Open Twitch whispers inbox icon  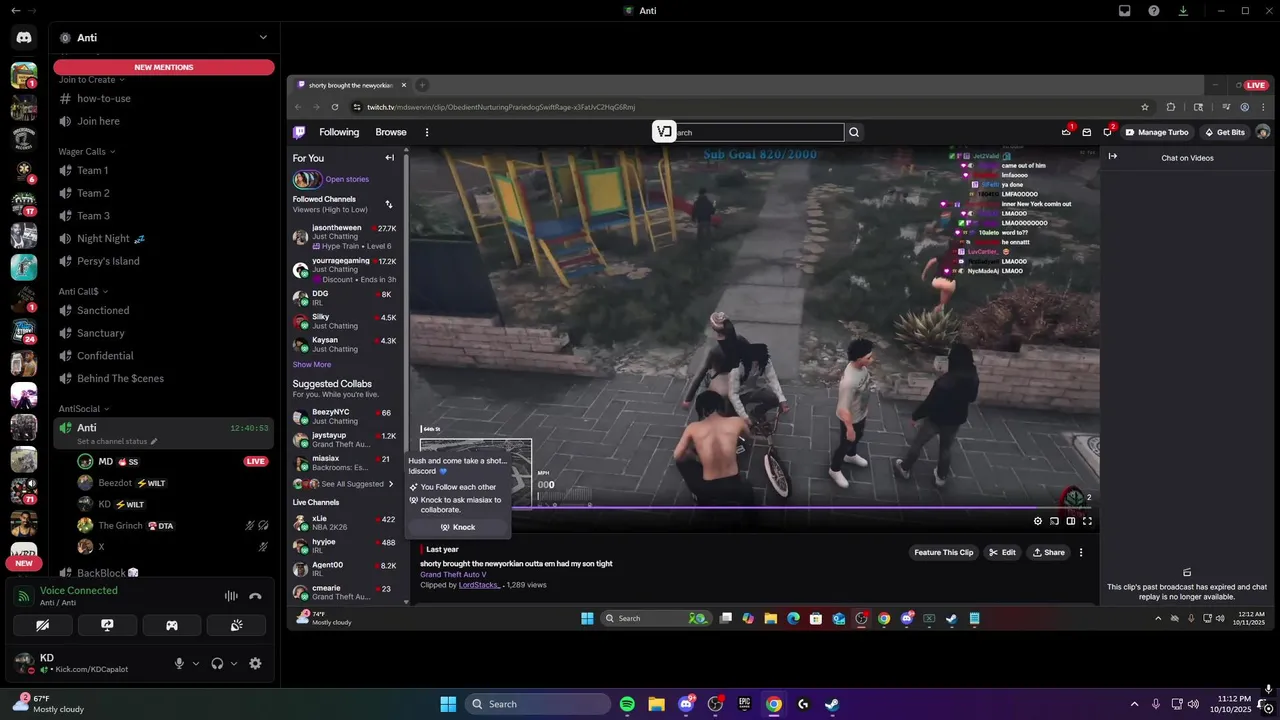click(x=1087, y=132)
